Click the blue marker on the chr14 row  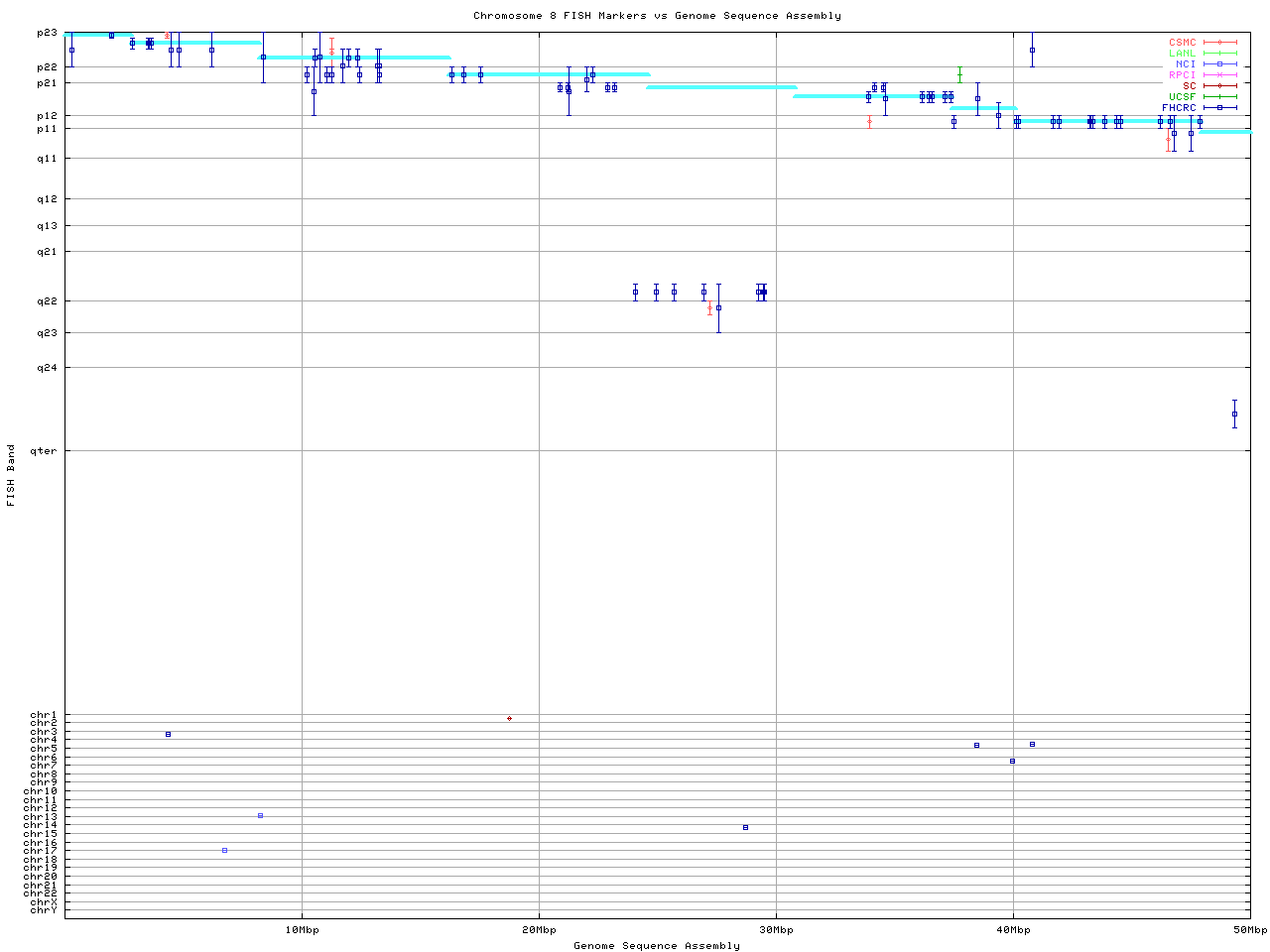[x=745, y=827]
